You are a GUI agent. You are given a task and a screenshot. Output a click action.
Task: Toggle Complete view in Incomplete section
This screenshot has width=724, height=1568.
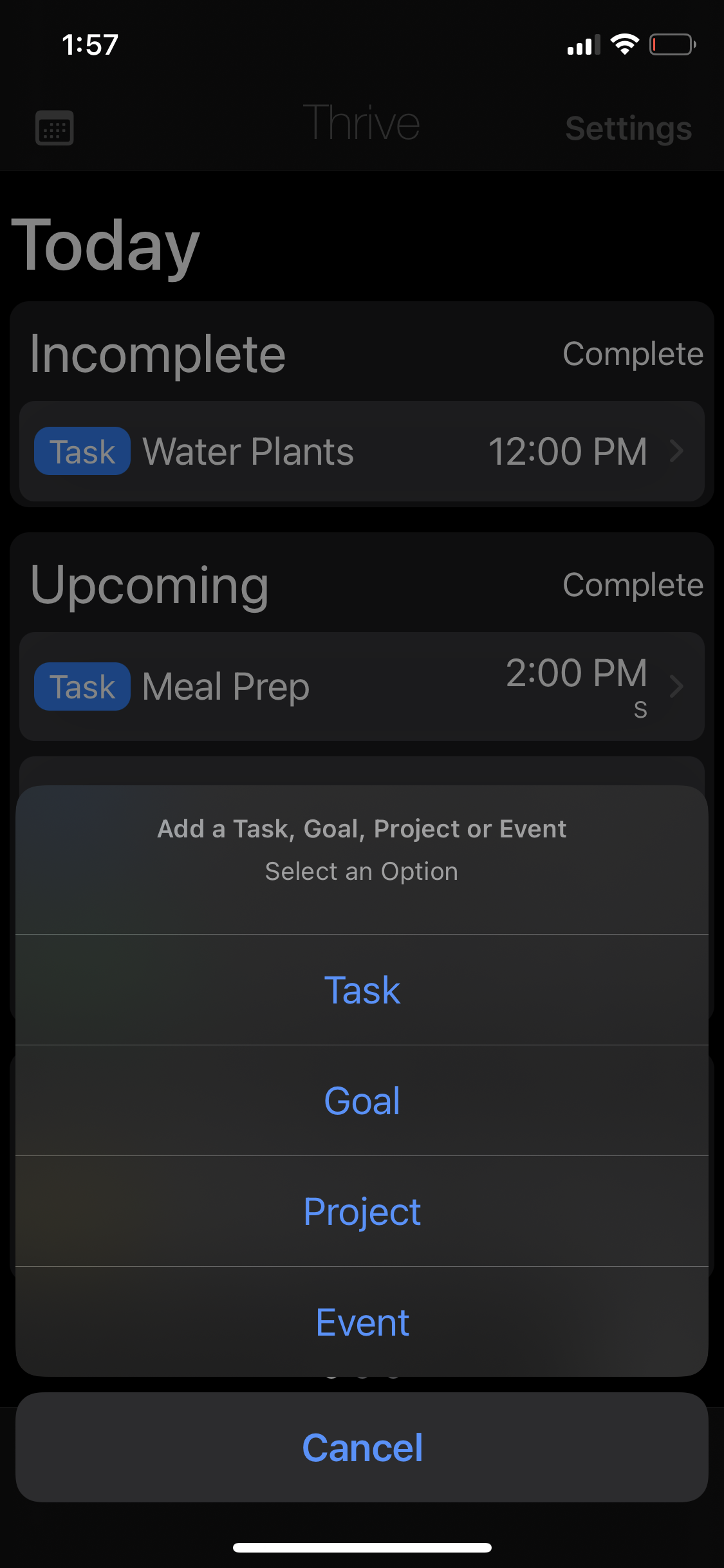pyautogui.click(x=633, y=353)
